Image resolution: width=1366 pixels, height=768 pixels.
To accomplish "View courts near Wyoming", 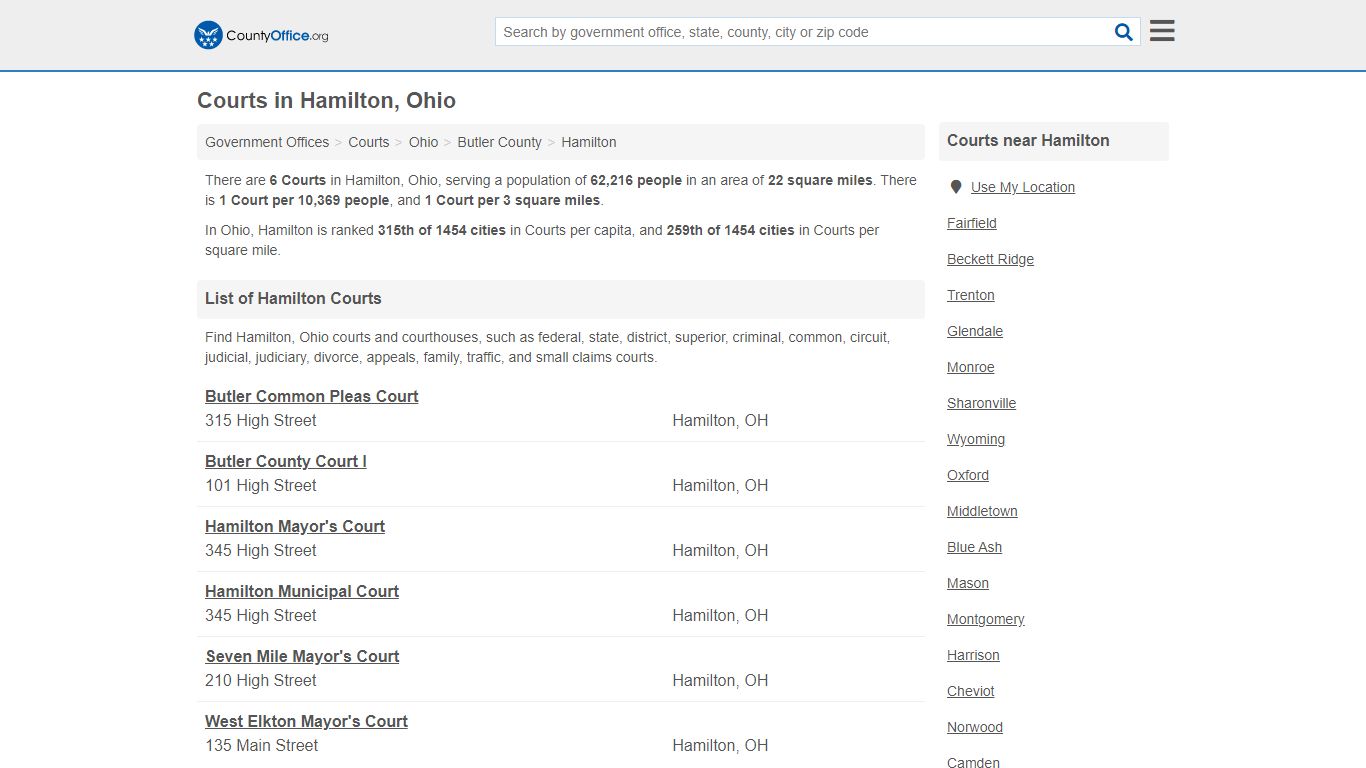I will 976,439.
